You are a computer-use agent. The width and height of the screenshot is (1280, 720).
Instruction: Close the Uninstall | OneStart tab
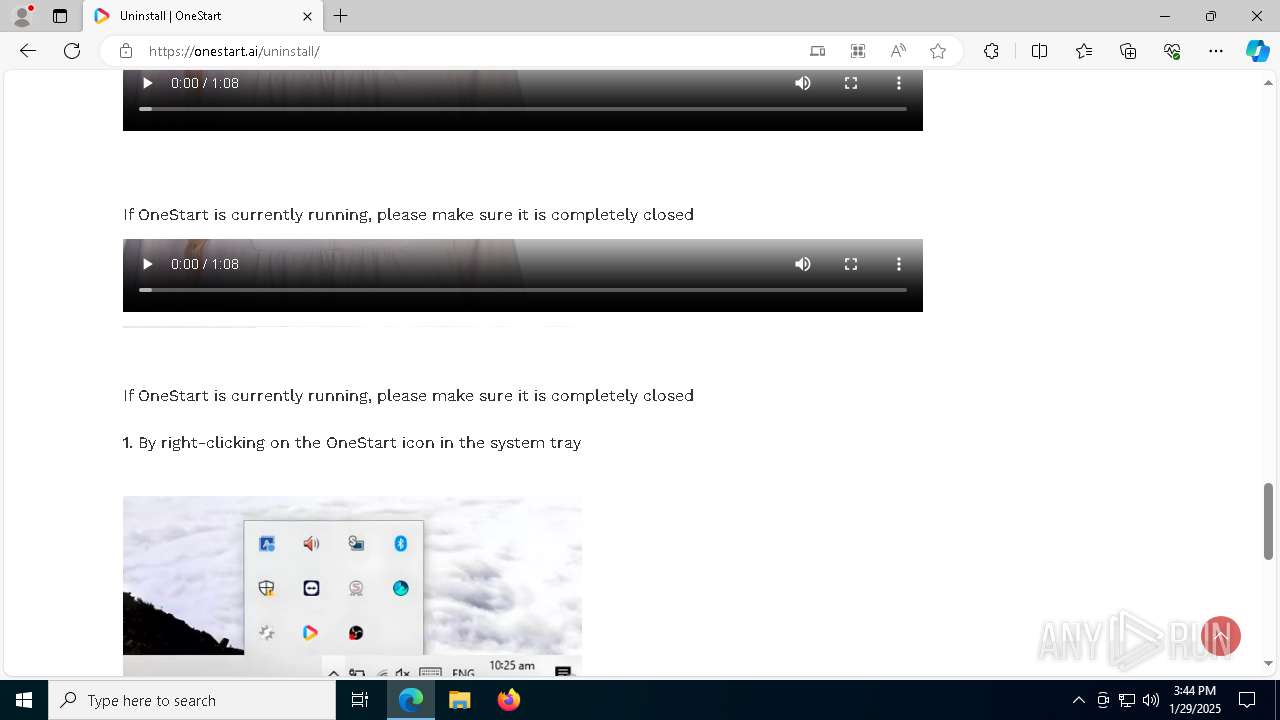click(x=307, y=16)
